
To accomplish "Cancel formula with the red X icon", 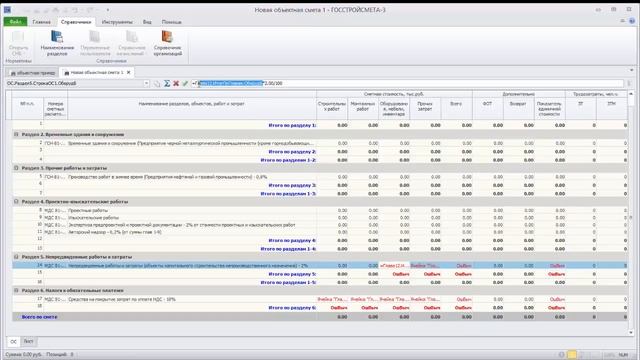I will click(176, 83).
